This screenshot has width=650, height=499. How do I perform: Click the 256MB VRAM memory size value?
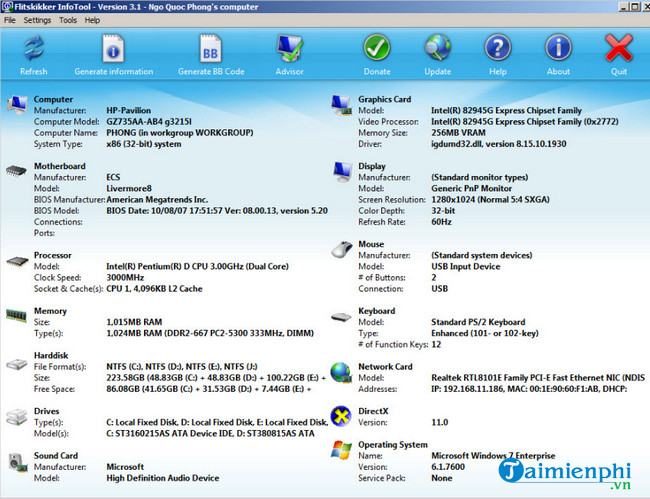point(458,133)
